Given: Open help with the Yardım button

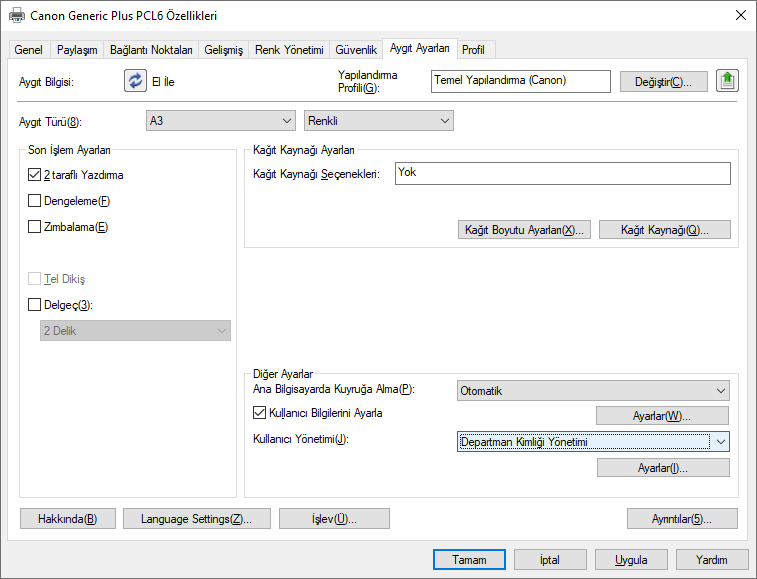Looking at the screenshot, I should [x=712, y=560].
